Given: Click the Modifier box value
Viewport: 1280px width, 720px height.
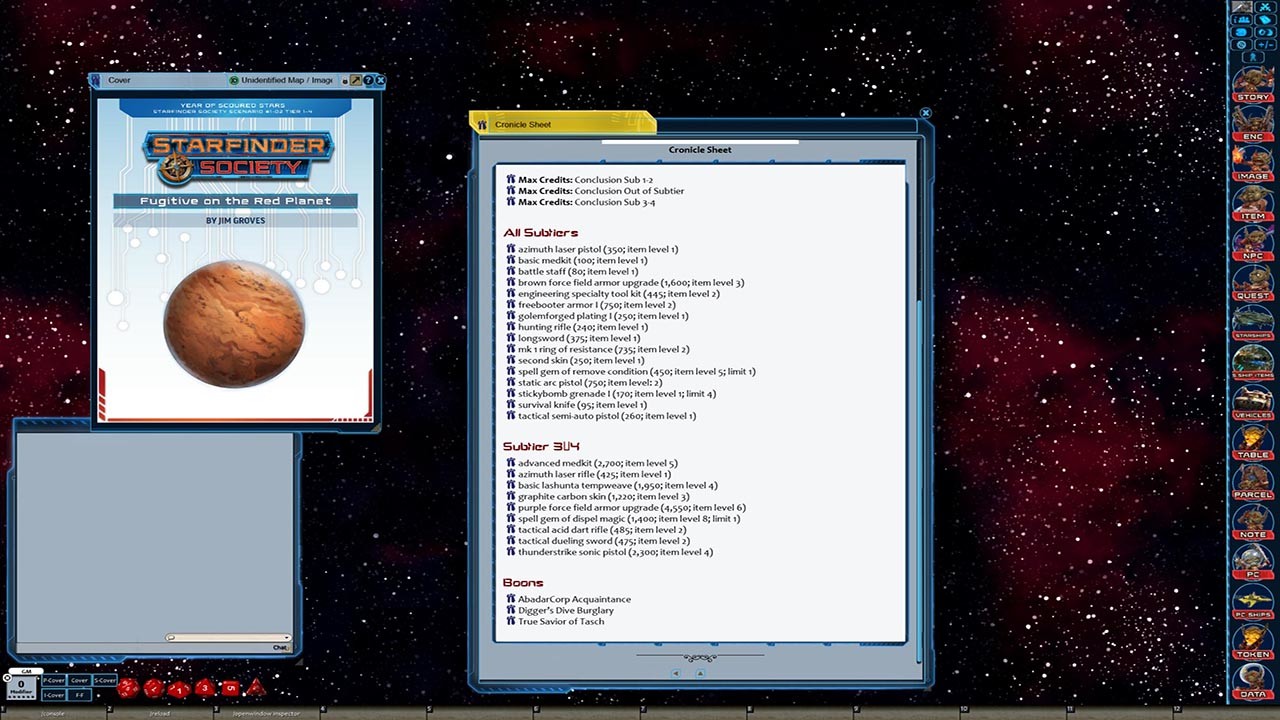Looking at the screenshot, I should [x=21, y=685].
